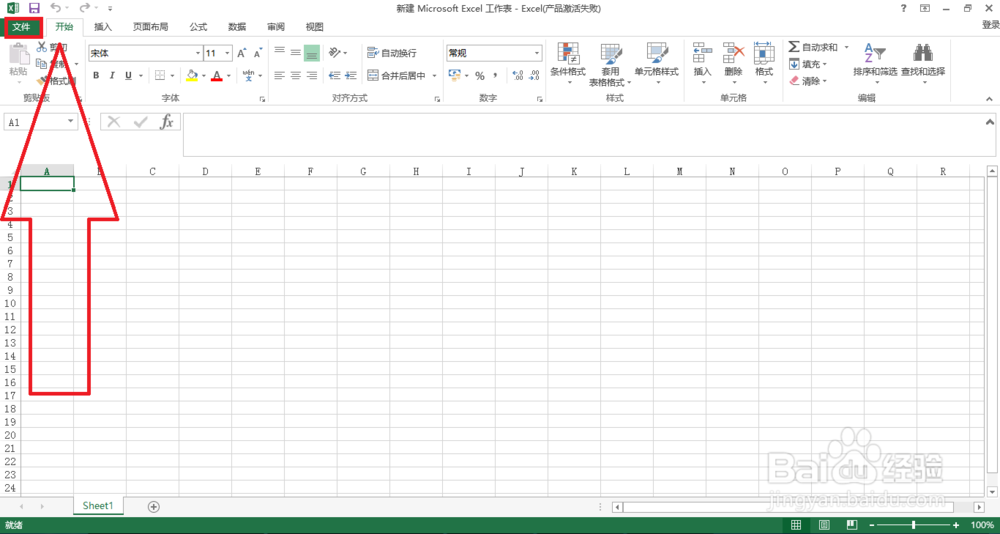The image size is (1000, 534).
Task: Click the comma style icon
Action: [495, 75]
